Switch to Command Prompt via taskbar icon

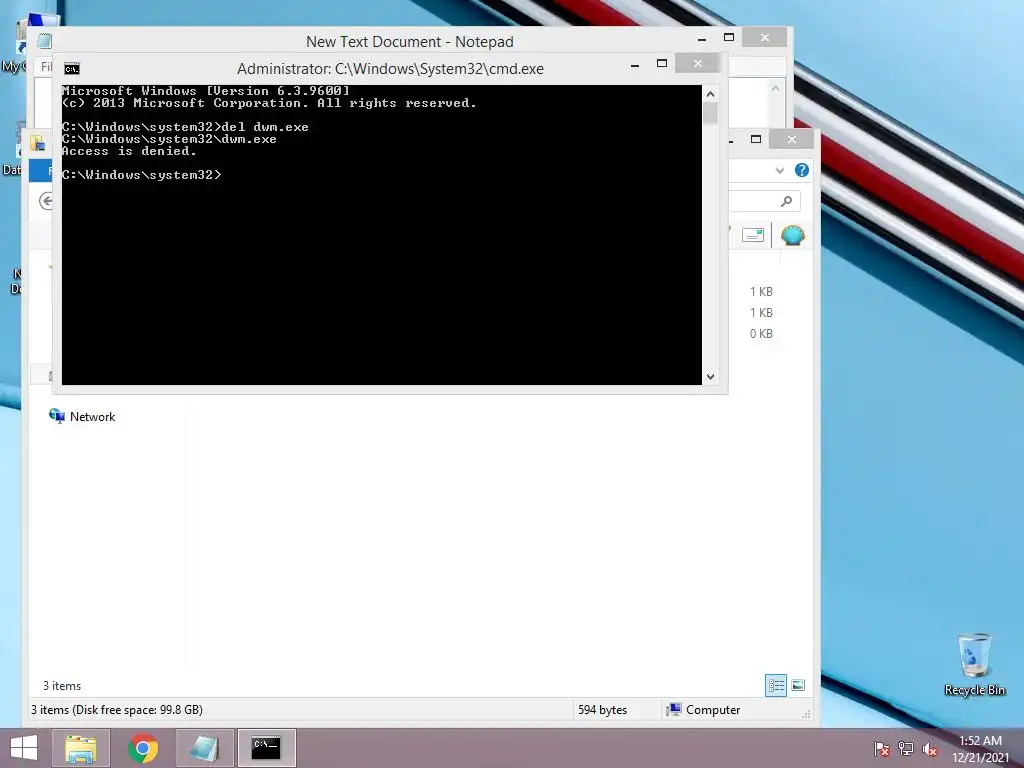[x=266, y=748]
